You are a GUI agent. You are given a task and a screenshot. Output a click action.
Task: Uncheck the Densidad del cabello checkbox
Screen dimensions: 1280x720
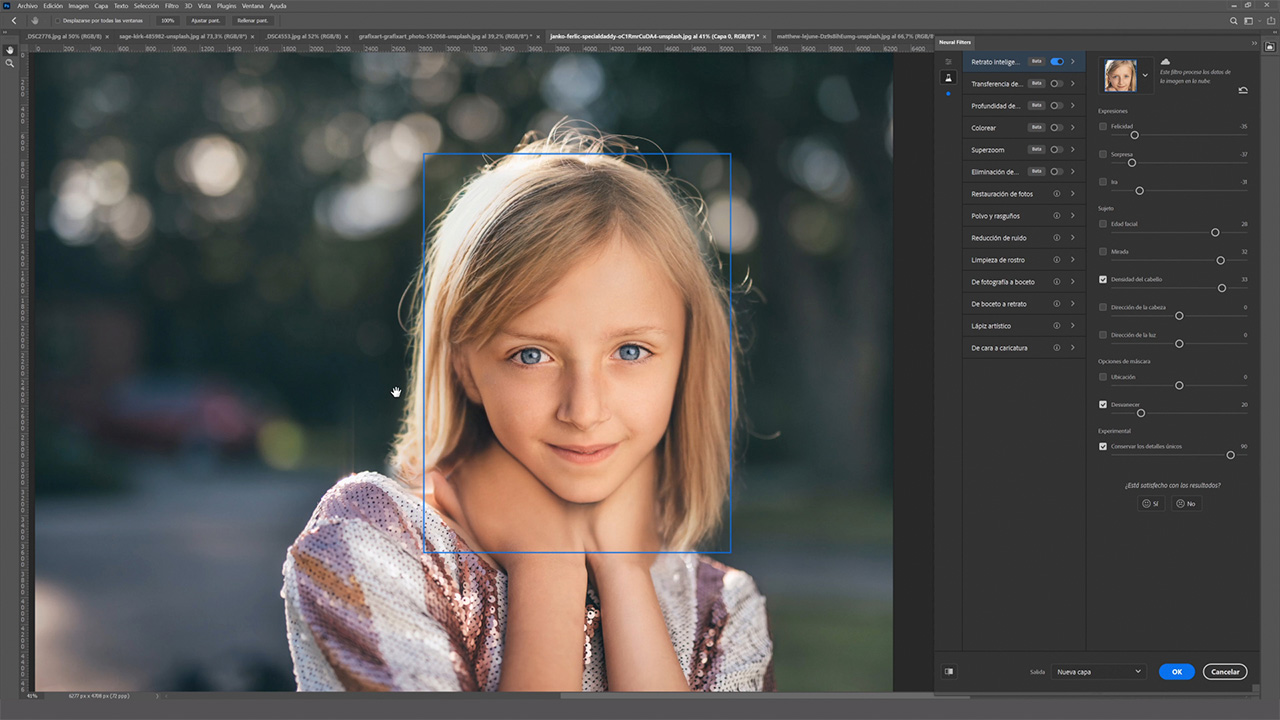(1103, 279)
